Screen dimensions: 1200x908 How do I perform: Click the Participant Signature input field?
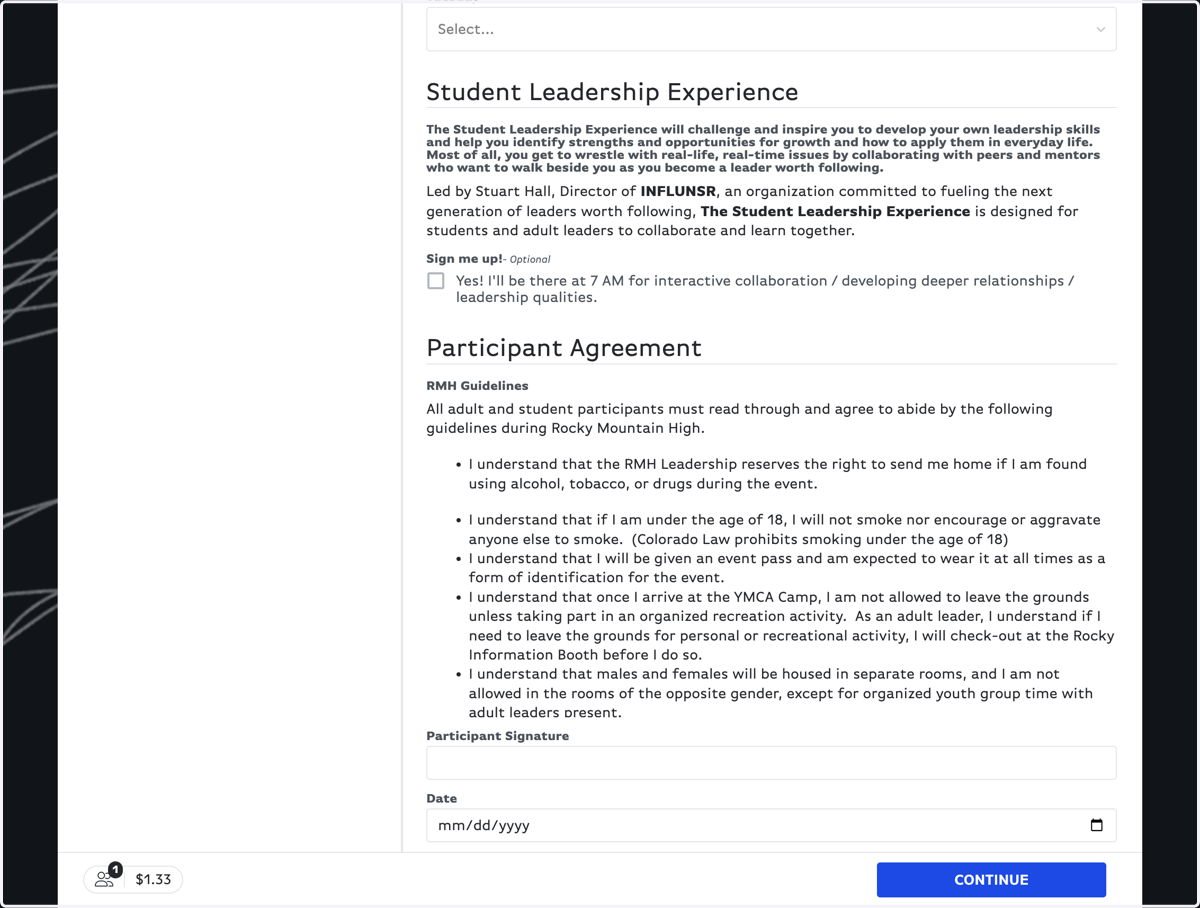(x=771, y=763)
